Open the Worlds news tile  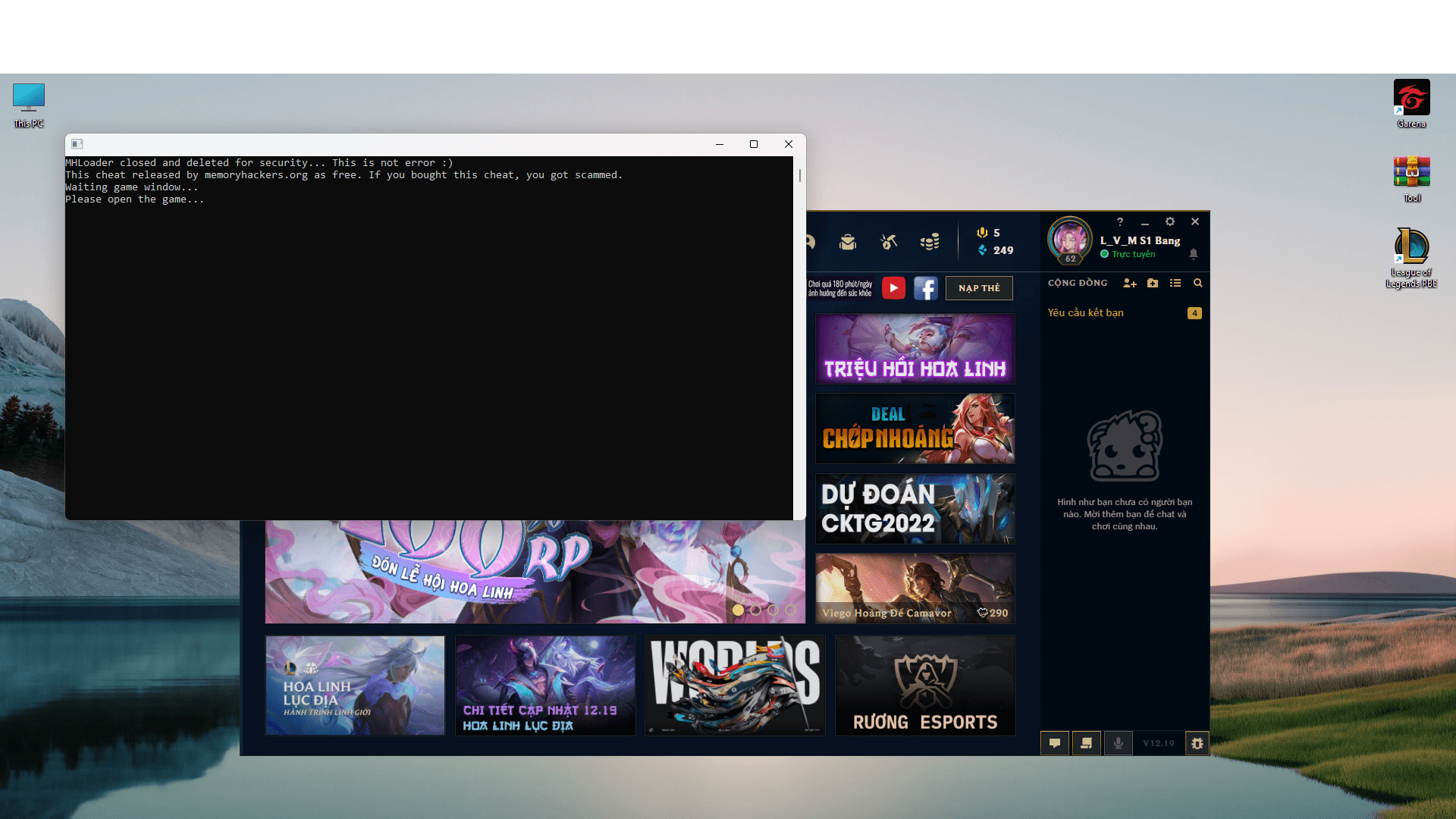click(x=736, y=686)
